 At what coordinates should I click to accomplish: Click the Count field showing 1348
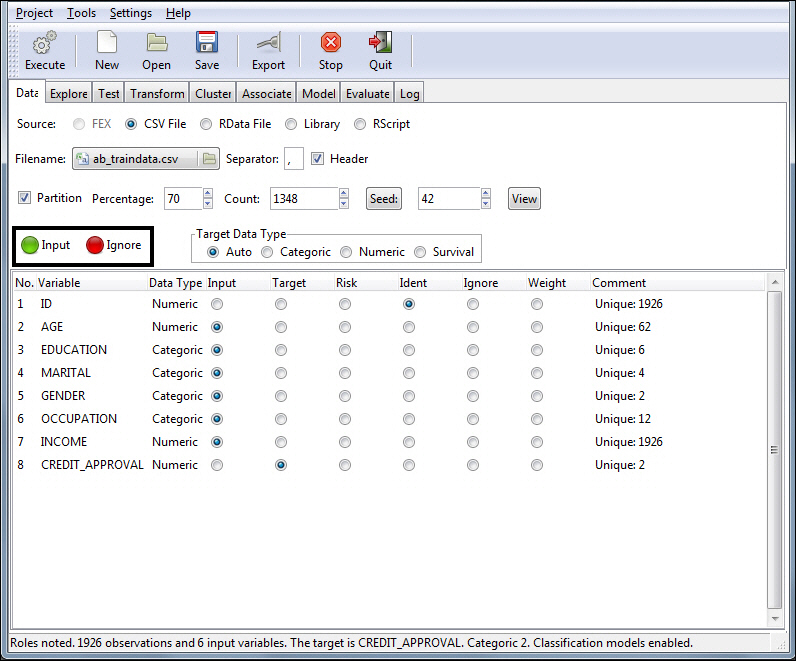pos(304,199)
